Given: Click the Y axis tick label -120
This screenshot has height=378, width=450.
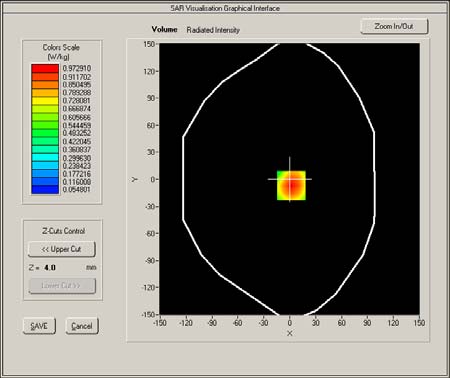Looking at the screenshot, I should (148, 287).
